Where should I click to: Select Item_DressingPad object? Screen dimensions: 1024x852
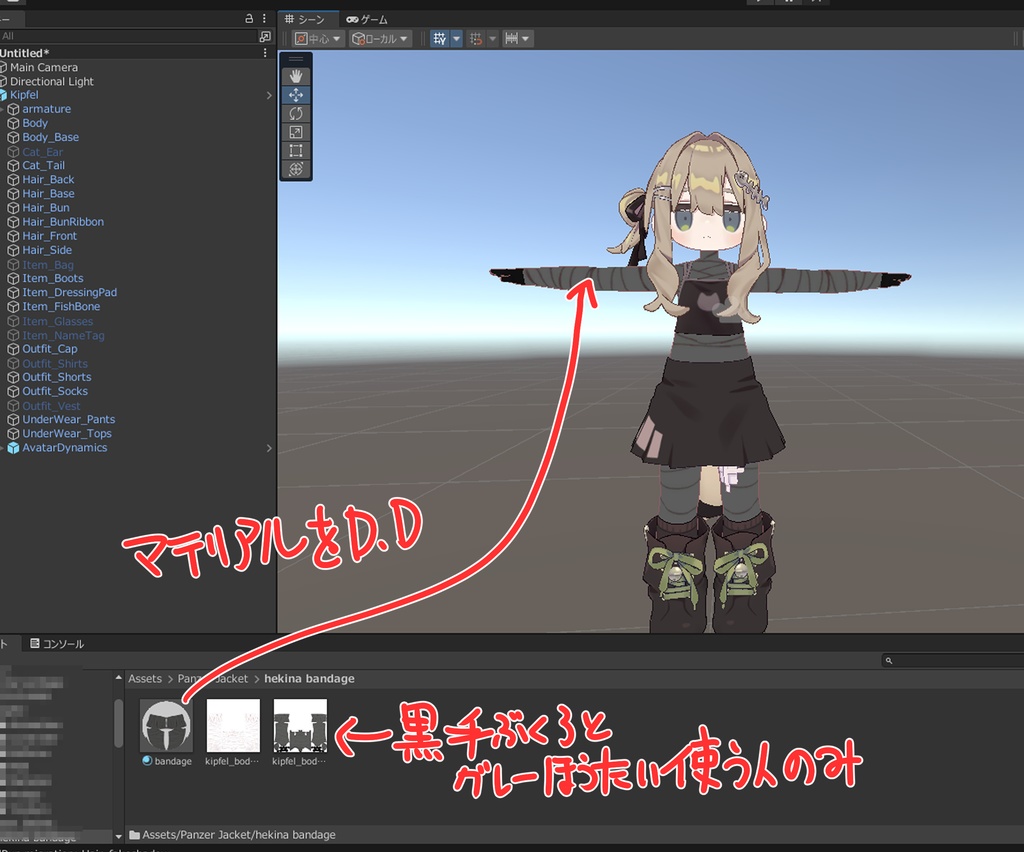[x=69, y=292]
